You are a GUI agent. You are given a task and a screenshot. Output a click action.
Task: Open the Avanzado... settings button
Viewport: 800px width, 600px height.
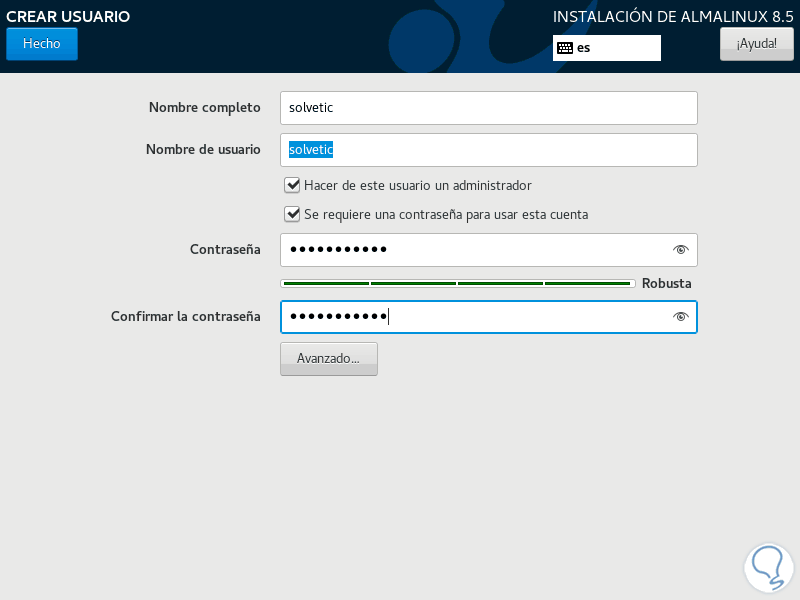point(329,359)
